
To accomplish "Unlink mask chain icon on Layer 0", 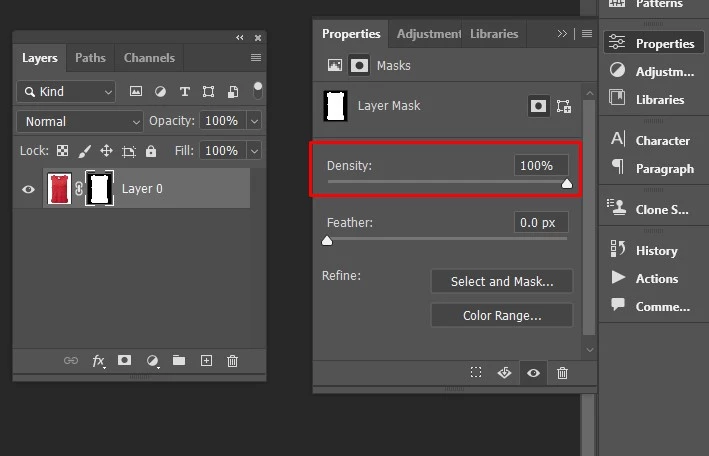I will (x=79, y=188).
